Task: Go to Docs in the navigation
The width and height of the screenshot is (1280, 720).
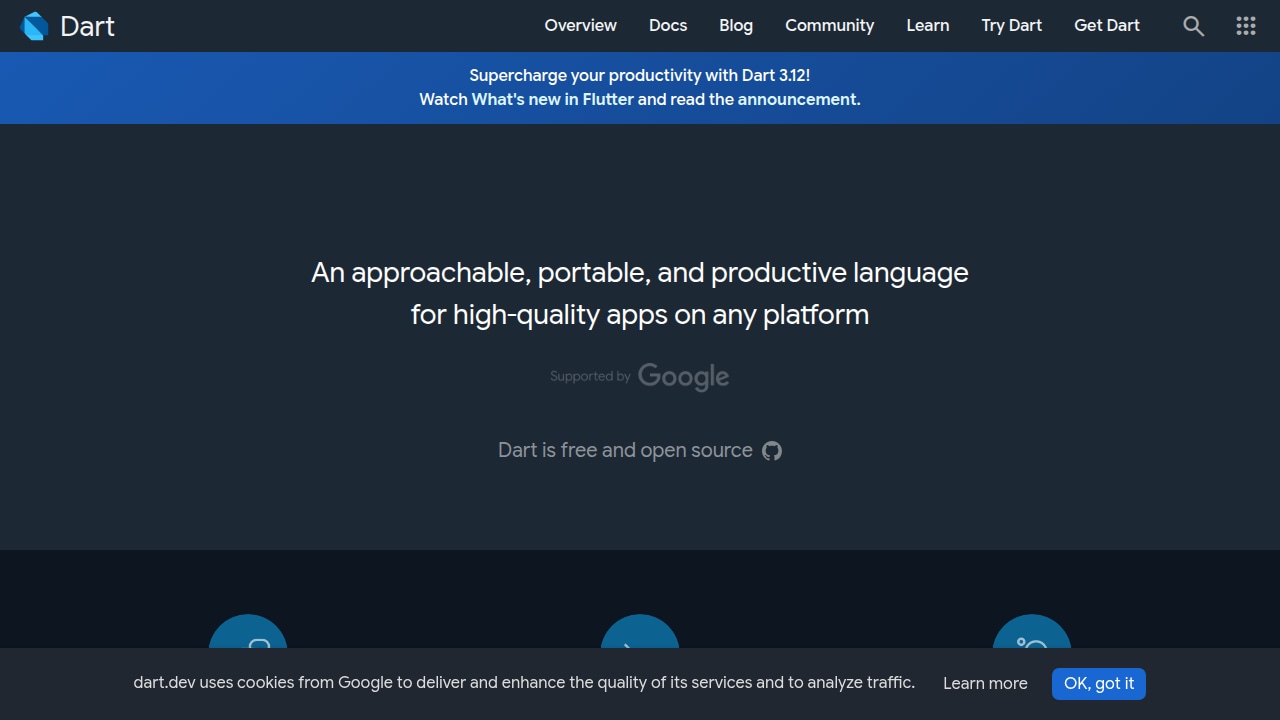Action: coord(668,26)
